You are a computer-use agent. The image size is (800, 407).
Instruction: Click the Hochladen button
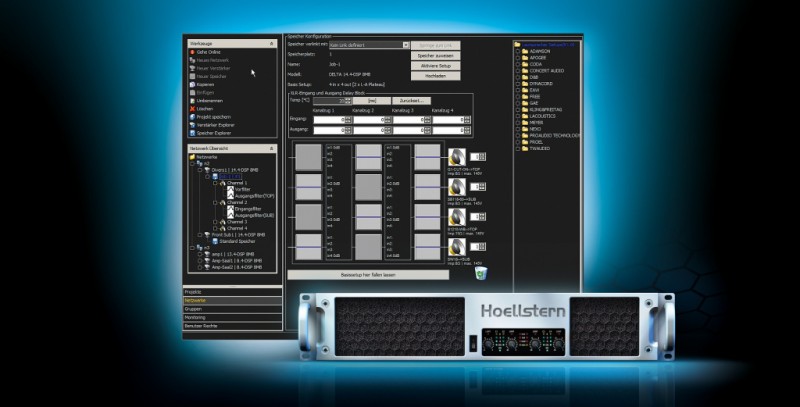click(x=436, y=76)
